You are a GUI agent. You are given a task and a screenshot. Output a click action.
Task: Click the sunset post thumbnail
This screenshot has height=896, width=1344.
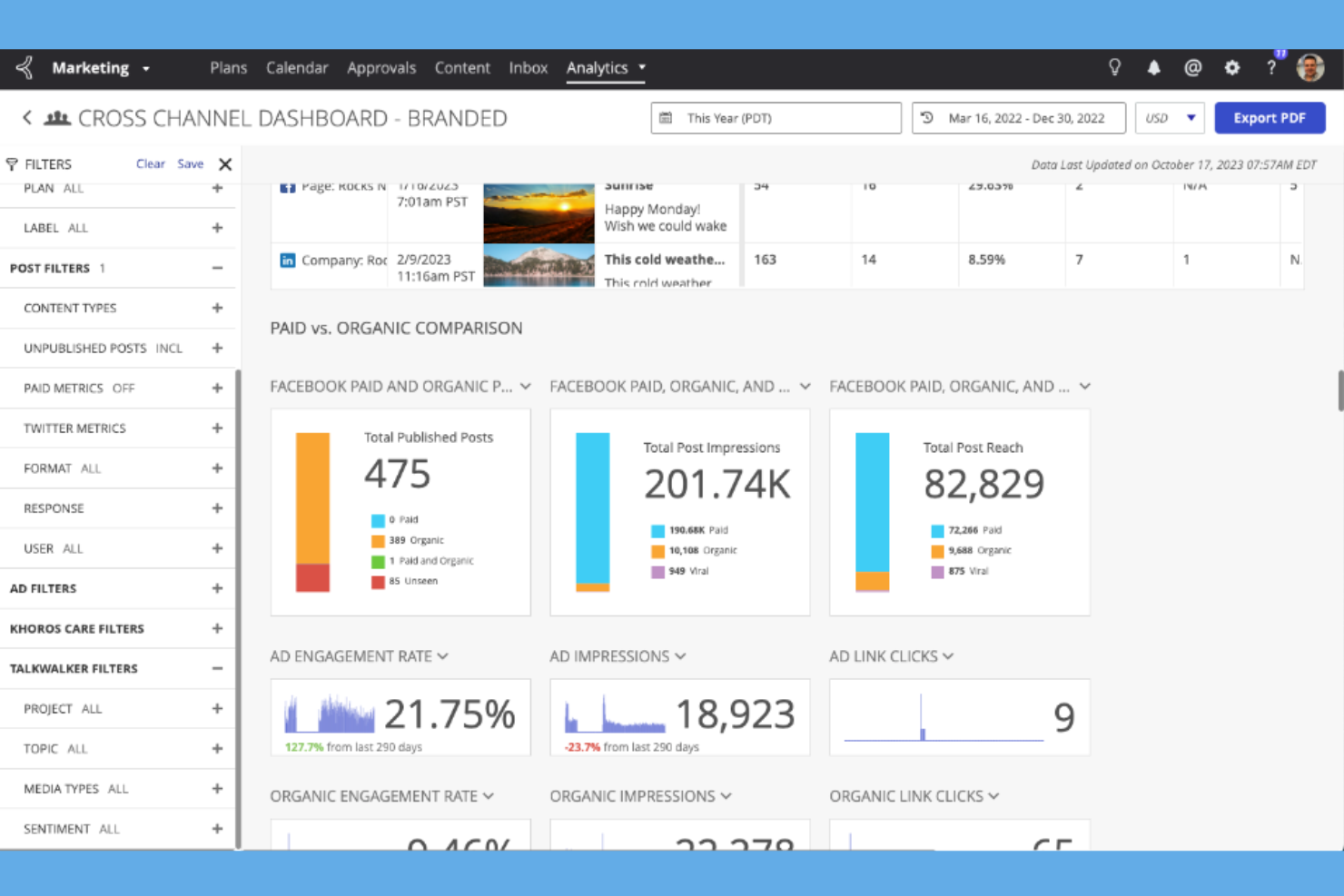tap(539, 213)
